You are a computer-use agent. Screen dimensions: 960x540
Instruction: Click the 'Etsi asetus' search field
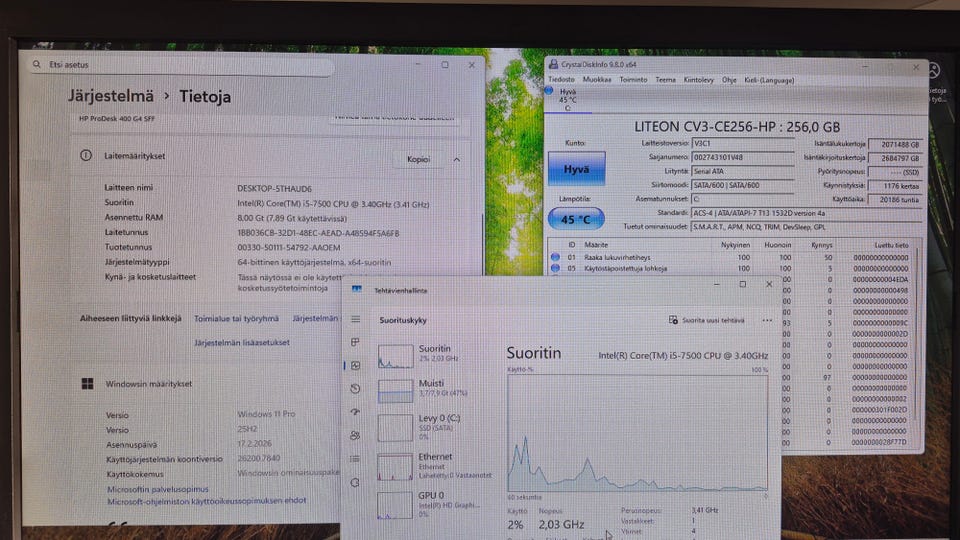click(184, 64)
